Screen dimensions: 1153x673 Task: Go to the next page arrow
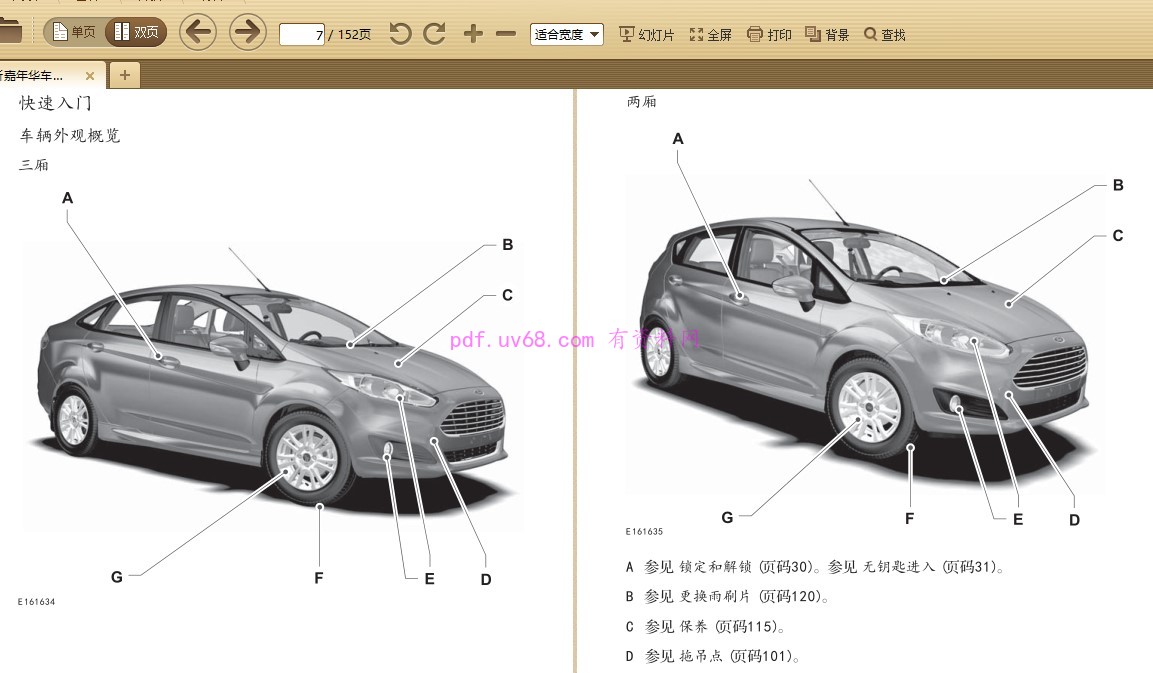(246, 33)
